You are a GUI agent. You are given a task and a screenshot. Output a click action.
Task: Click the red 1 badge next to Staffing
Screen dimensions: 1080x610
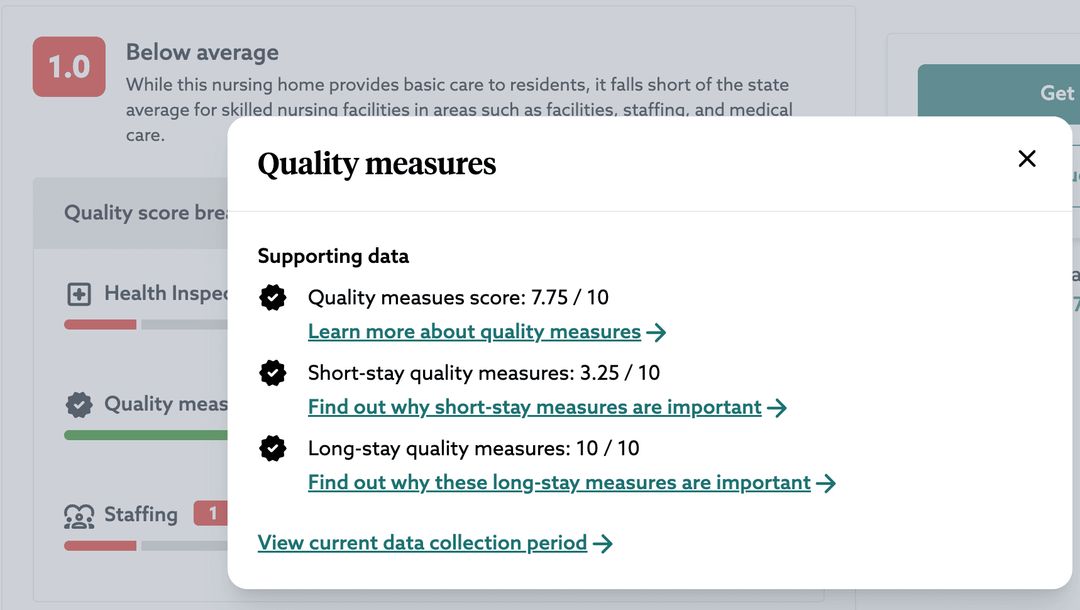[x=211, y=513]
